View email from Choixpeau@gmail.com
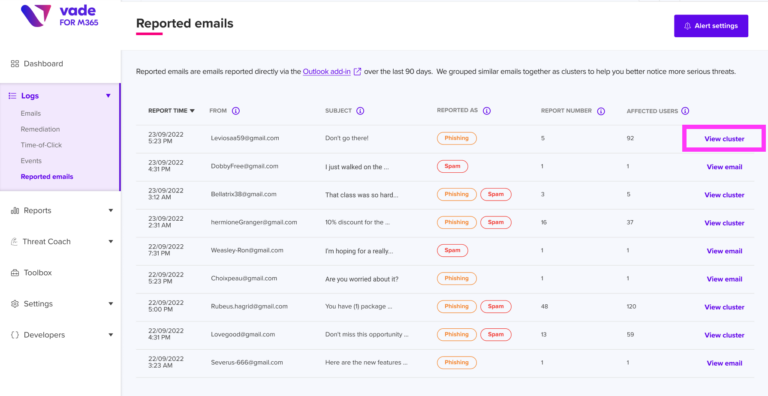Screen dimensions: 768x396 point(724,279)
